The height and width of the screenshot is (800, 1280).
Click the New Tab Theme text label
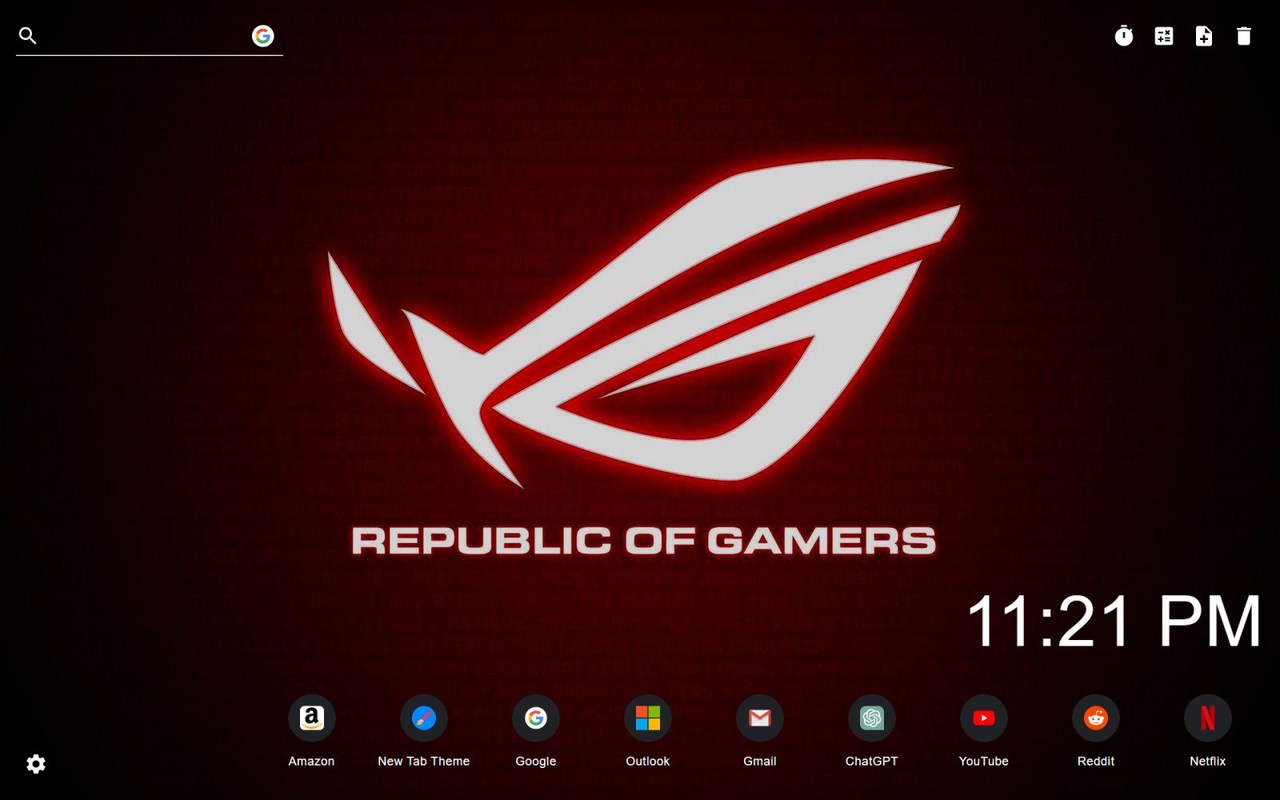pyautogui.click(x=424, y=761)
